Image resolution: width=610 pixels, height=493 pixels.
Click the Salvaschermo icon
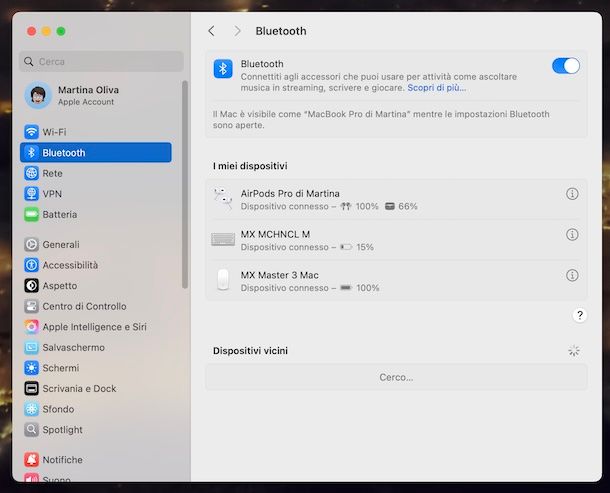[x=32, y=347]
